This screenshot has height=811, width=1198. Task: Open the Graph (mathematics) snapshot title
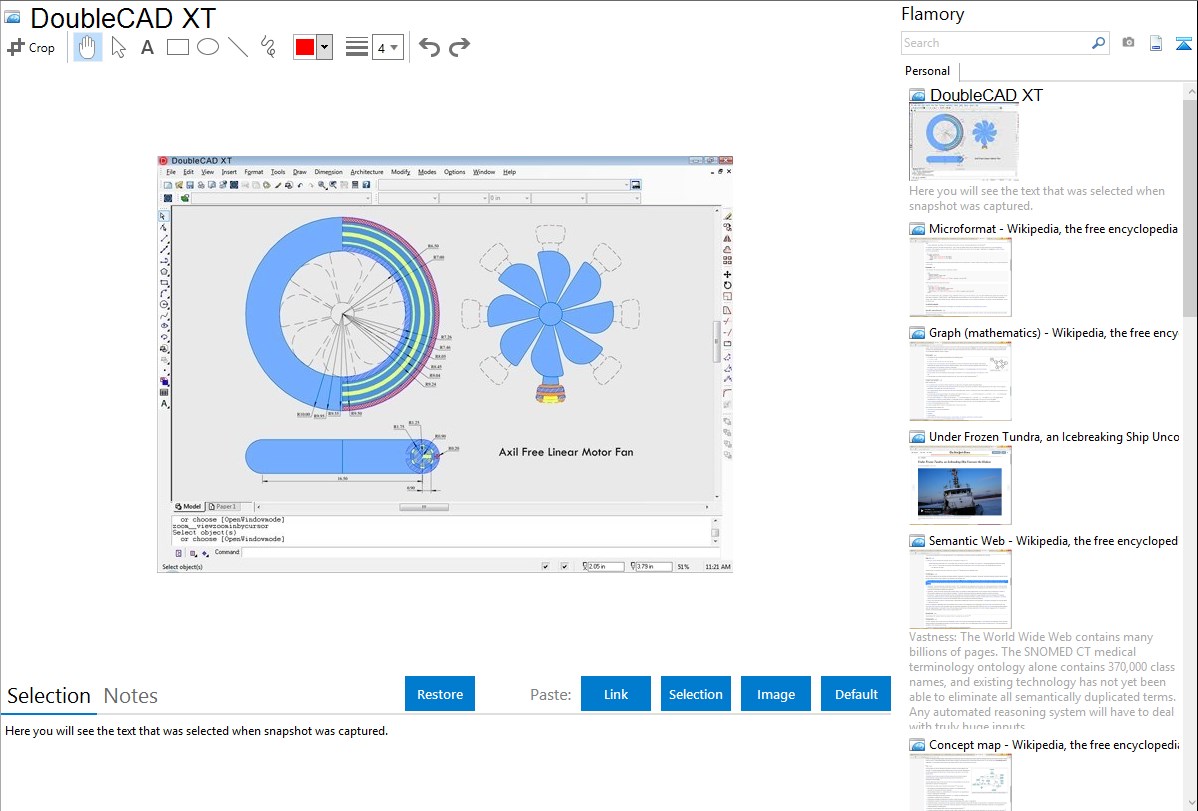pos(1053,333)
